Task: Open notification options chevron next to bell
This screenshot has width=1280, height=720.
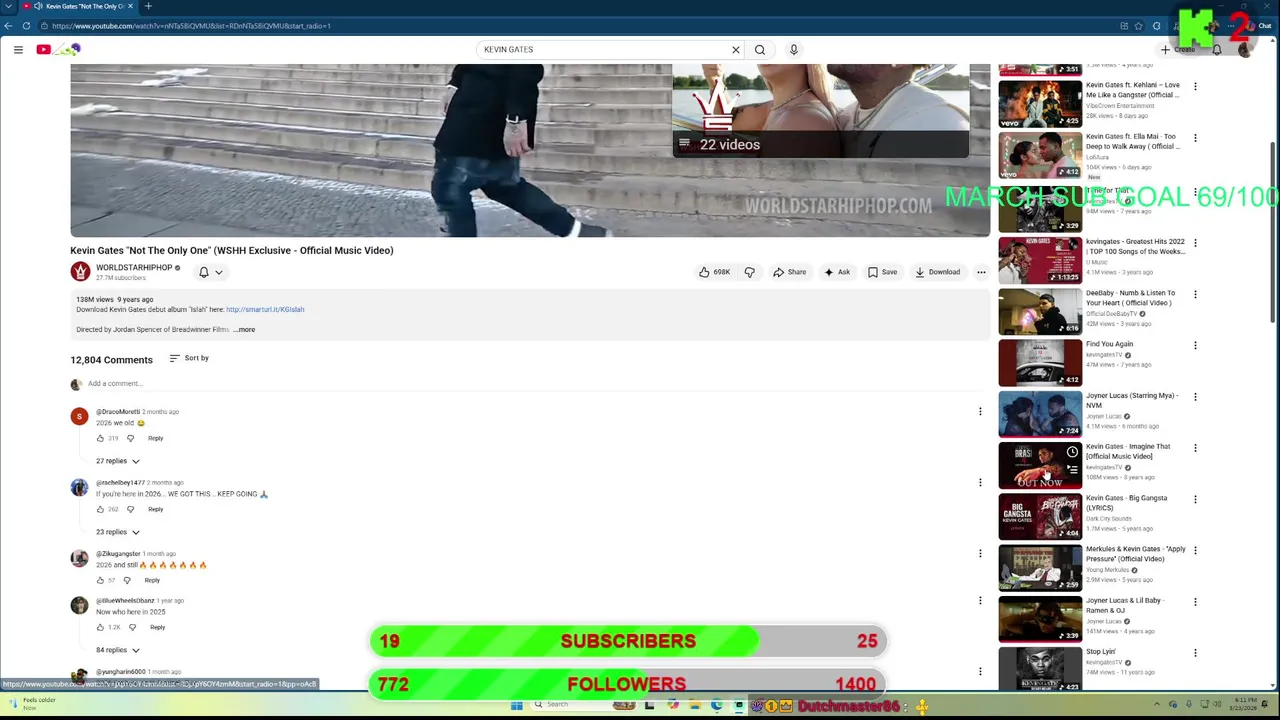Action: click(x=219, y=272)
